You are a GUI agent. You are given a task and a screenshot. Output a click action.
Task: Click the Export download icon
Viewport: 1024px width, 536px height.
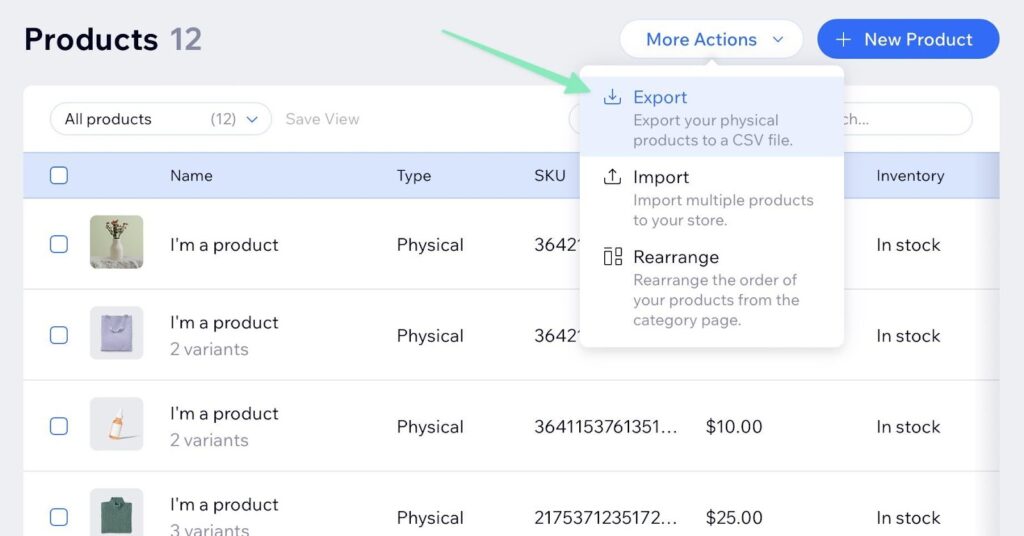click(612, 97)
